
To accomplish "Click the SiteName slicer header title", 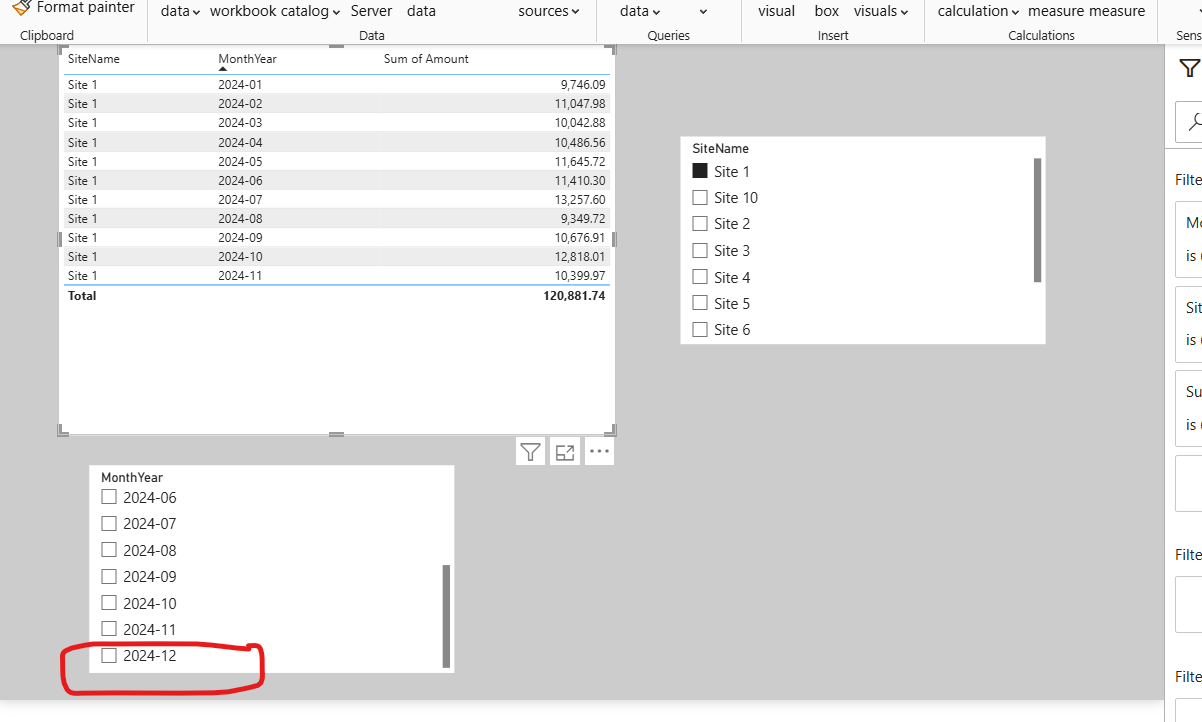I will 720,148.
